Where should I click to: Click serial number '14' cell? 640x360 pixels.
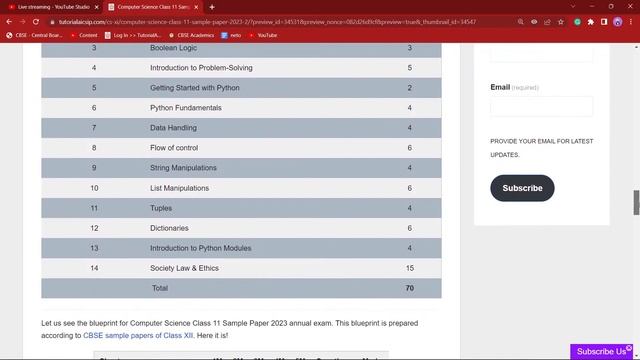coord(94,268)
